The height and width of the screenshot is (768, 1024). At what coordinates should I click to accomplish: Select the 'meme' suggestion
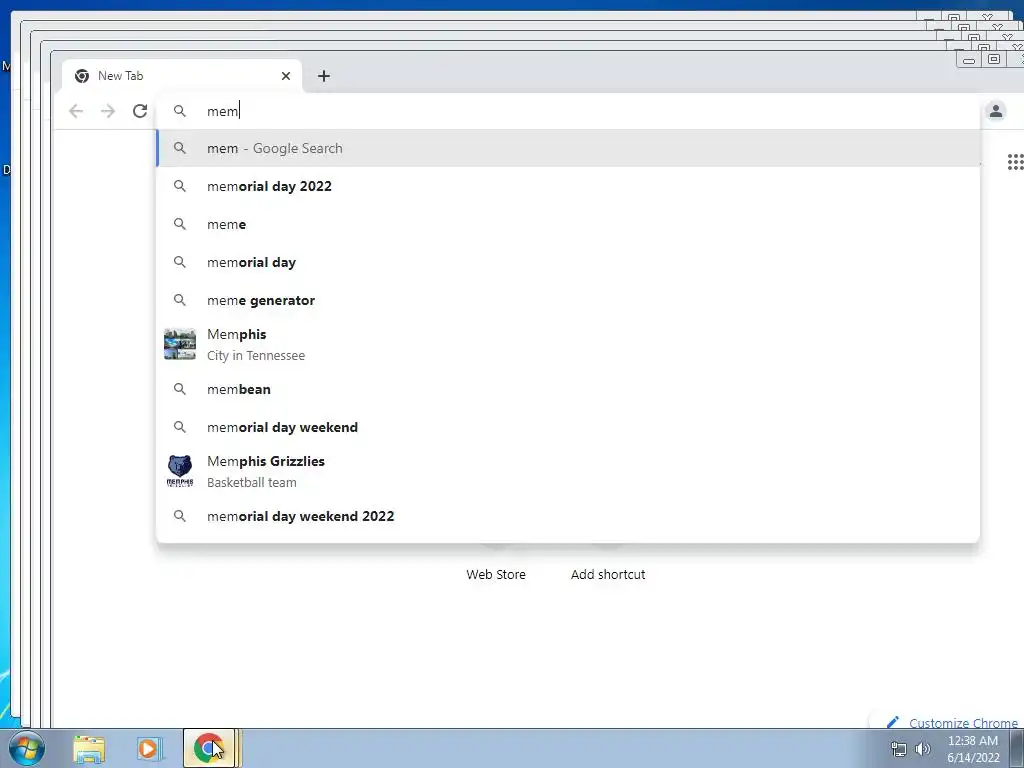[568, 224]
